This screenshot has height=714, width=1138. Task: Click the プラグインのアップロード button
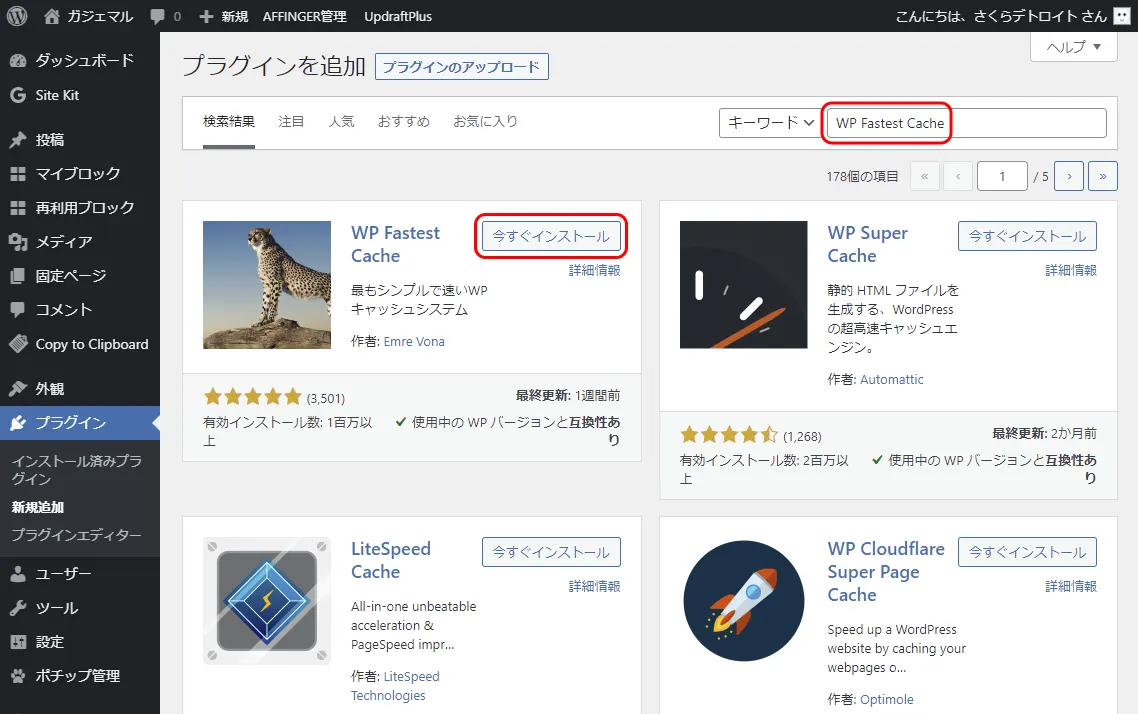(x=462, y=67)
